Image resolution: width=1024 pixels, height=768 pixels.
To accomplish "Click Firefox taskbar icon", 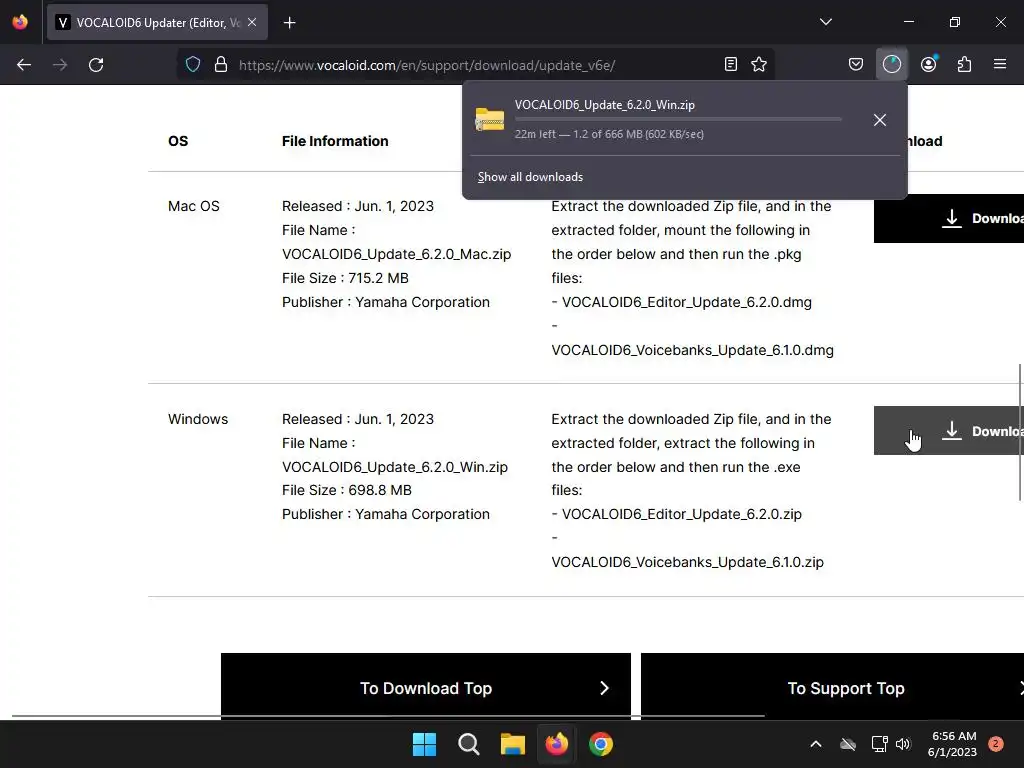I will pos(556,744).
